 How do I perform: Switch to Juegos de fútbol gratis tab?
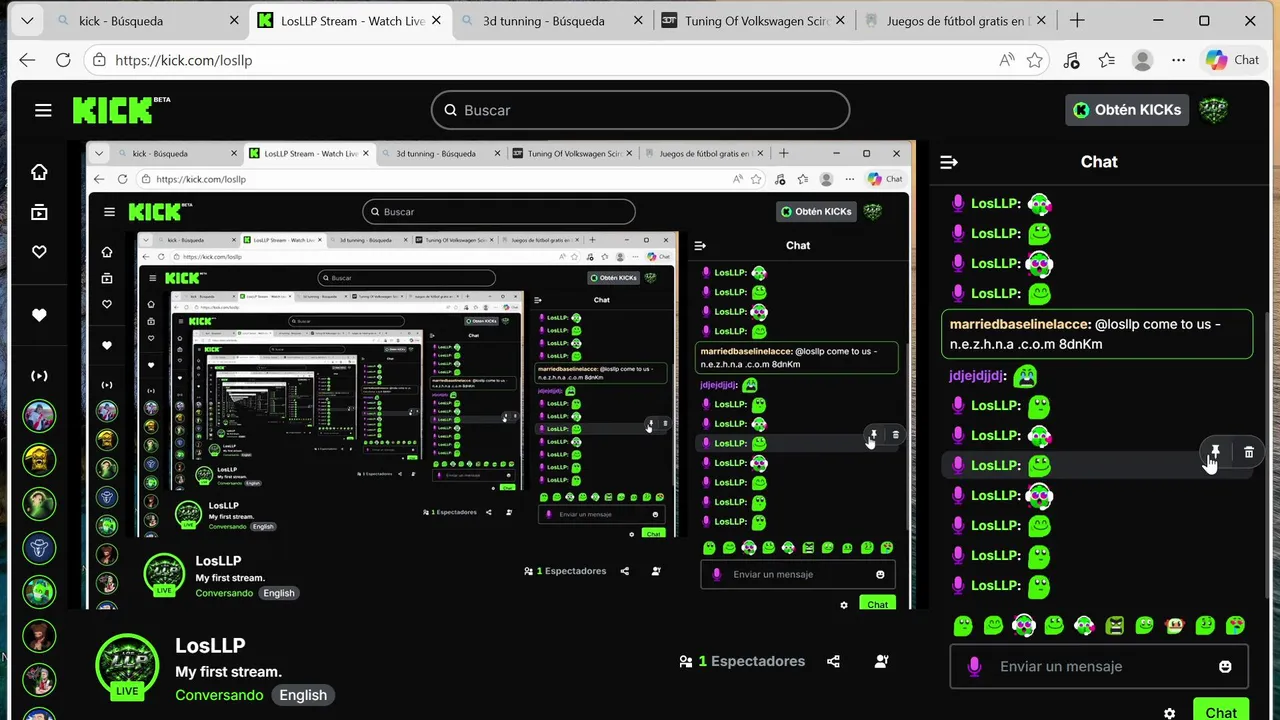[x=956, y=20]
